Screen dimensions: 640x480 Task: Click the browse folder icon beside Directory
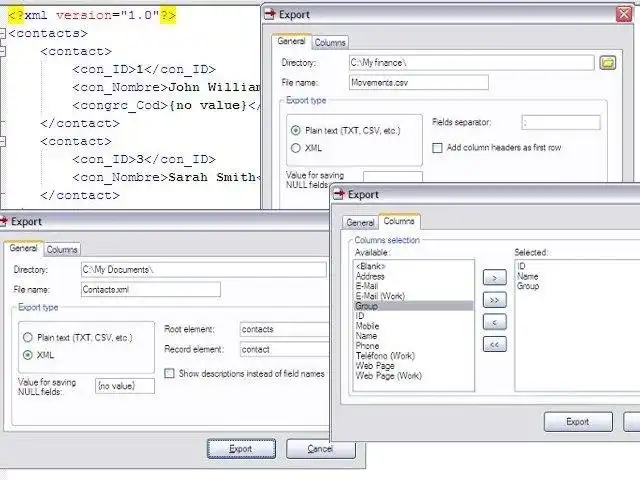click(607, 63)
